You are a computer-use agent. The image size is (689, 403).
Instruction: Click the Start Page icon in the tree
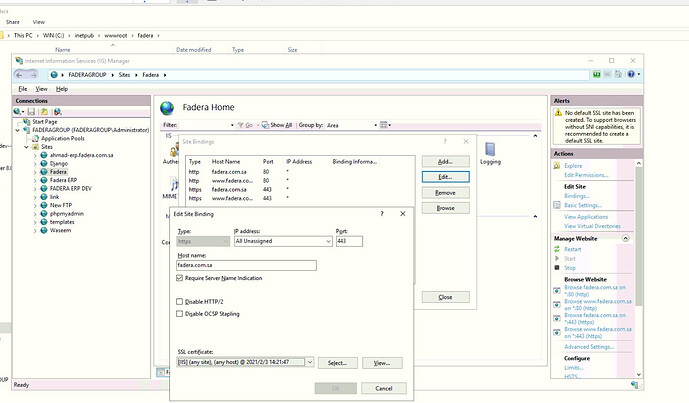coord(27,122)
